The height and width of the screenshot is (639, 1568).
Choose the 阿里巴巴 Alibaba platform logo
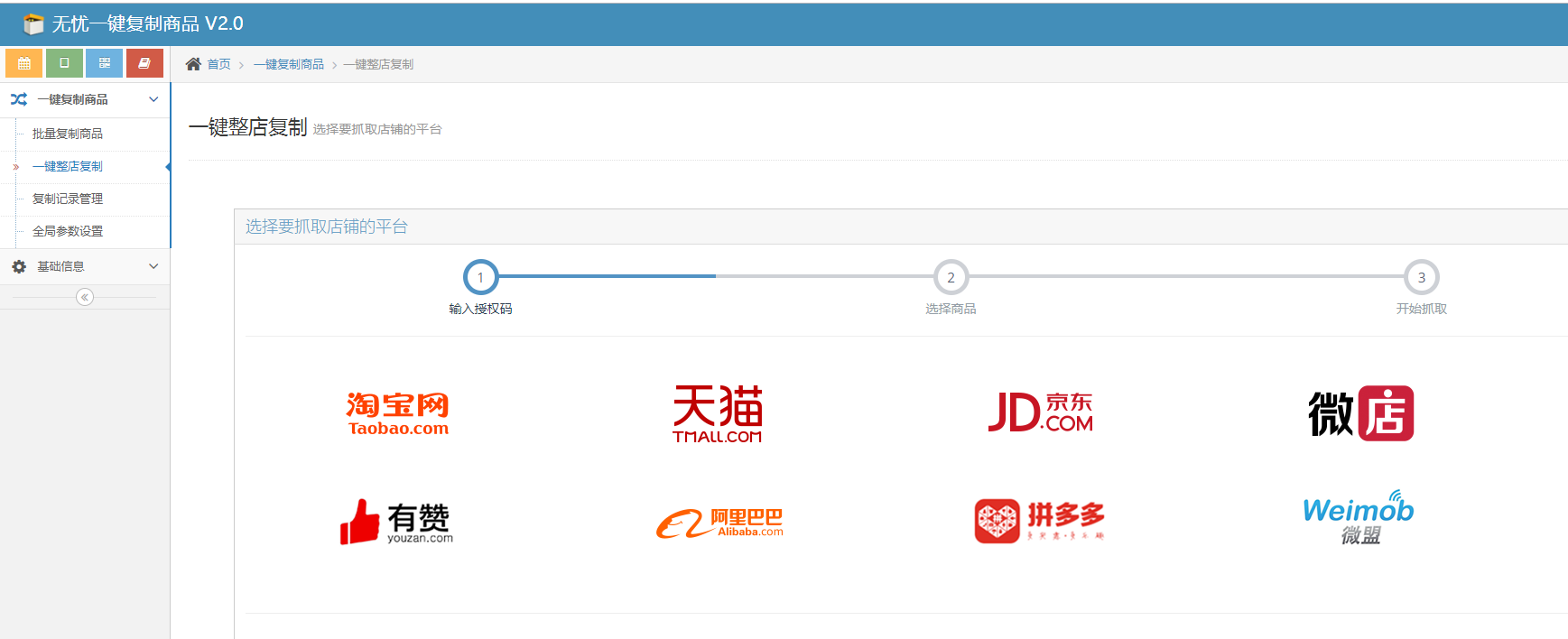pyautogui.click(x=719, y=523)
